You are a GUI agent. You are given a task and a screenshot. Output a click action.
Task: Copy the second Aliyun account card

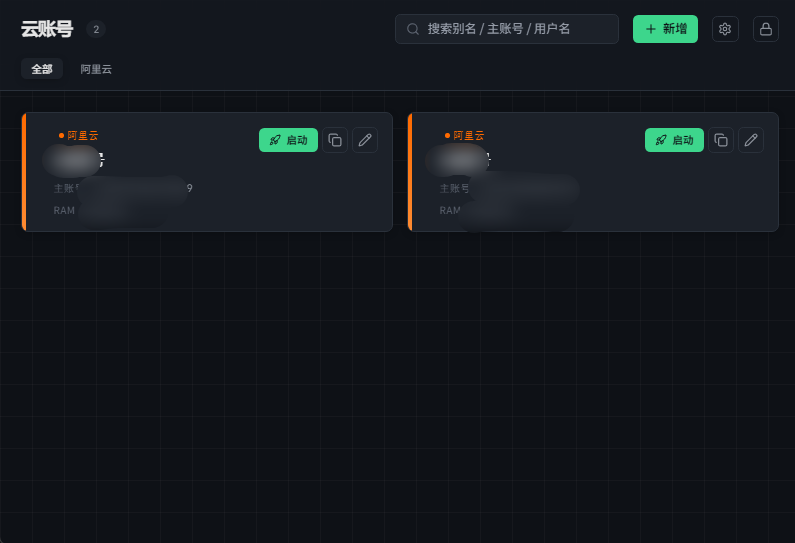(x=720, y=140)
